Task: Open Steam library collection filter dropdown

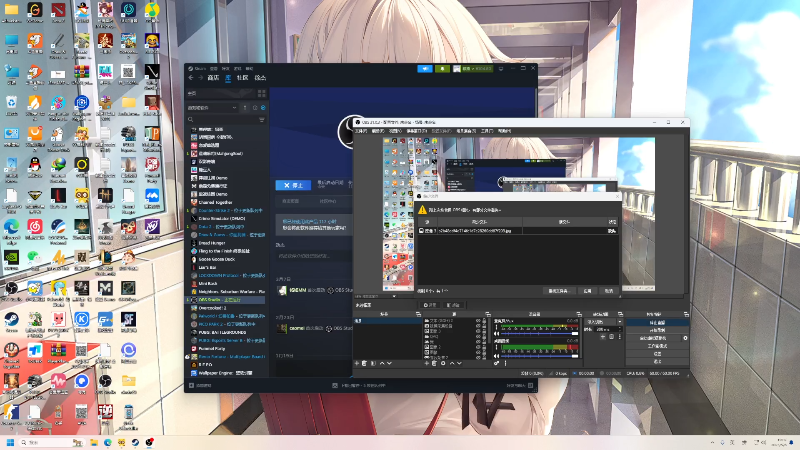Action: click(x=212, y=108)
